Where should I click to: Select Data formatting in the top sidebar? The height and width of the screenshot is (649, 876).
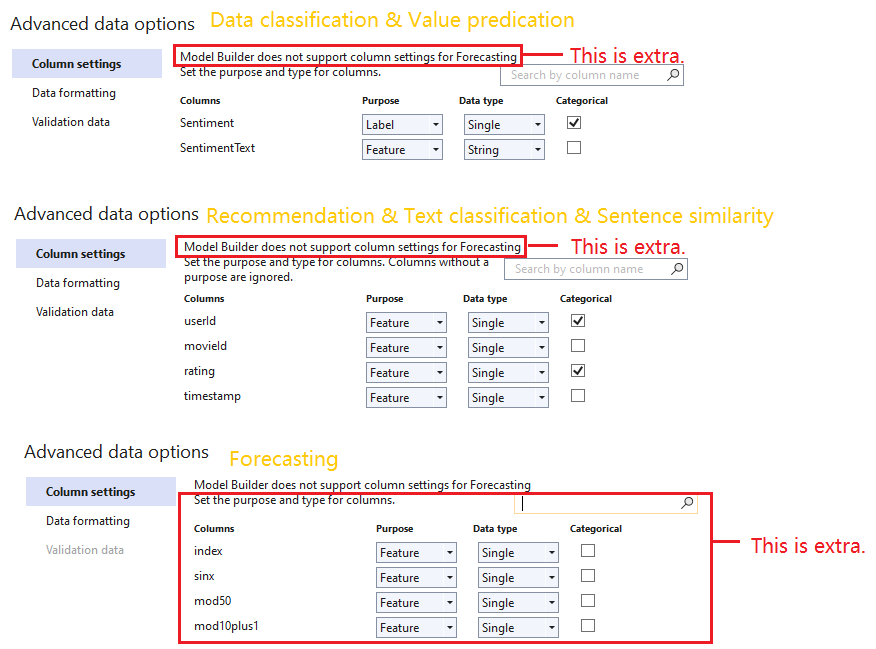(x=74, y=93)
